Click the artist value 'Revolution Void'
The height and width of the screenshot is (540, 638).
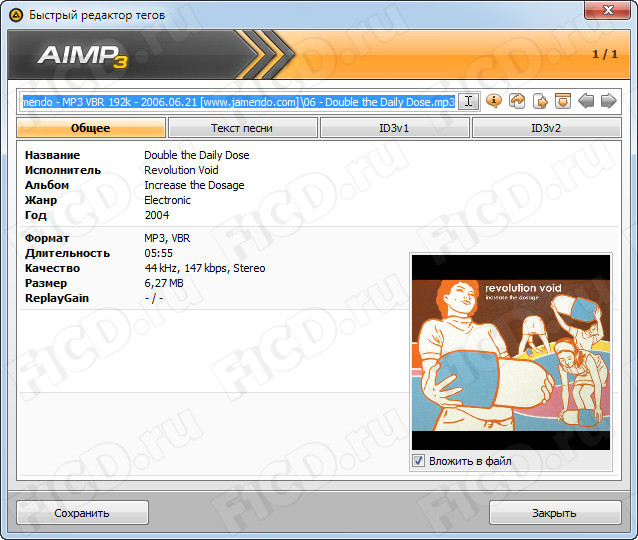click(x=181, y=170)
